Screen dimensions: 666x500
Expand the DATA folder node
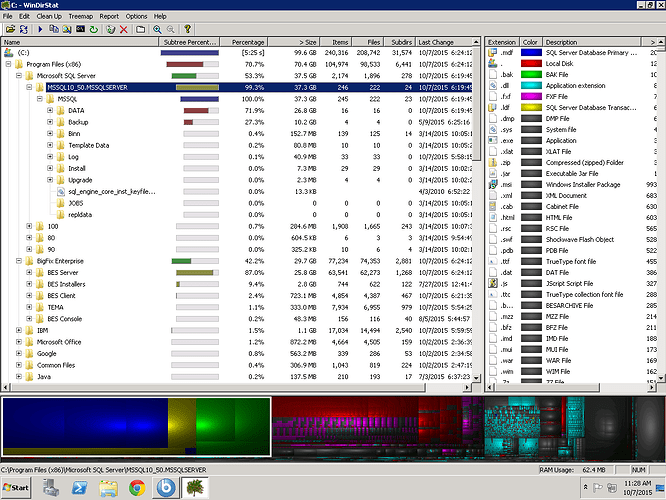pyautogui.click(x=50, y=110)
